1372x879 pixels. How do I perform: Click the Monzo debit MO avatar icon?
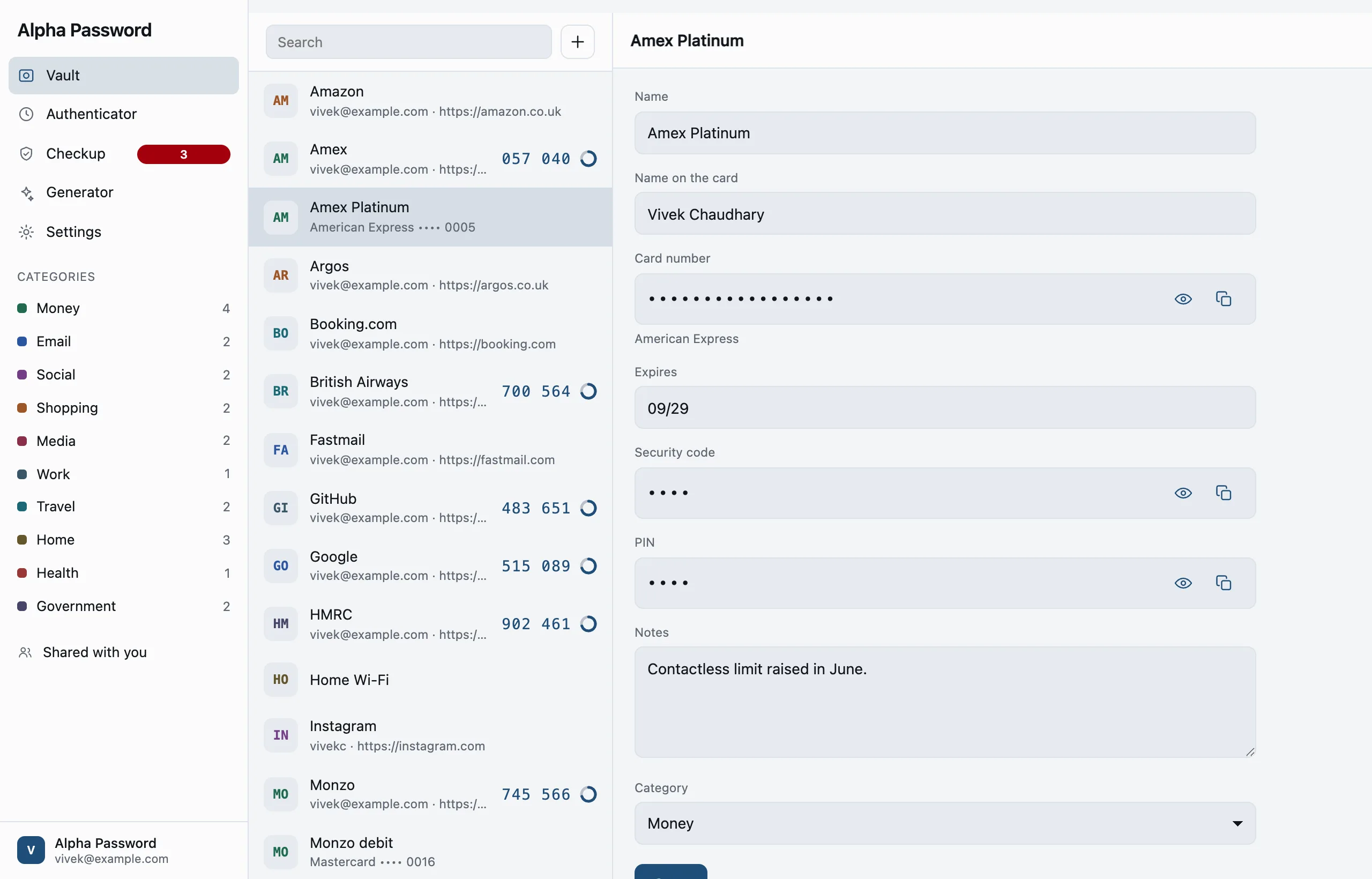[281, 852]
